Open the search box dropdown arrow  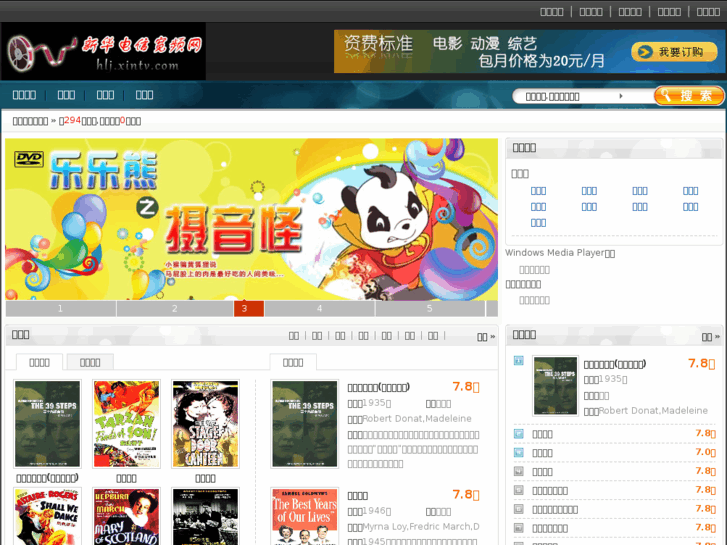621,96
